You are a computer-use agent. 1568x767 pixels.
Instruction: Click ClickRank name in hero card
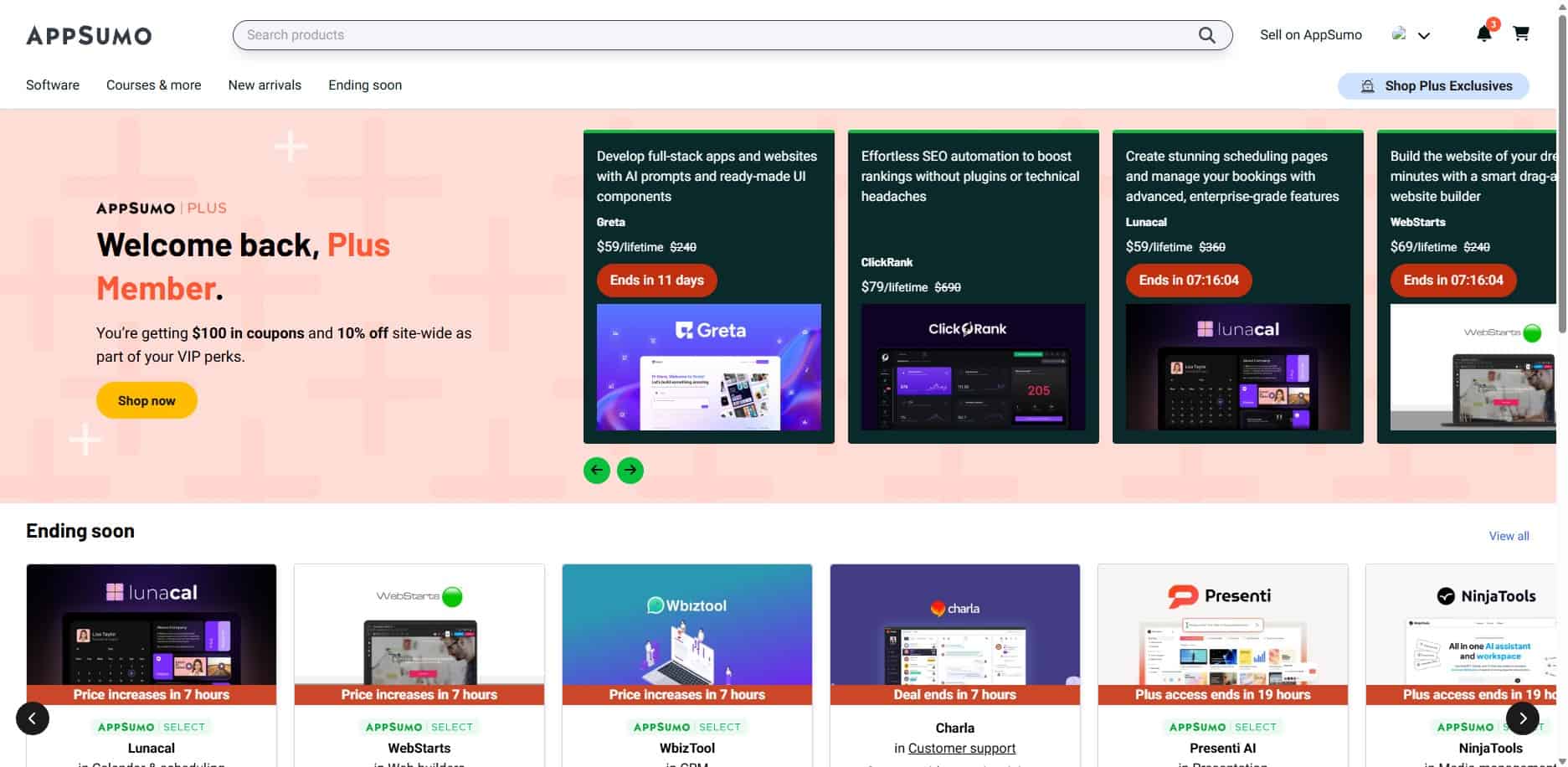(x=887, y=262)
